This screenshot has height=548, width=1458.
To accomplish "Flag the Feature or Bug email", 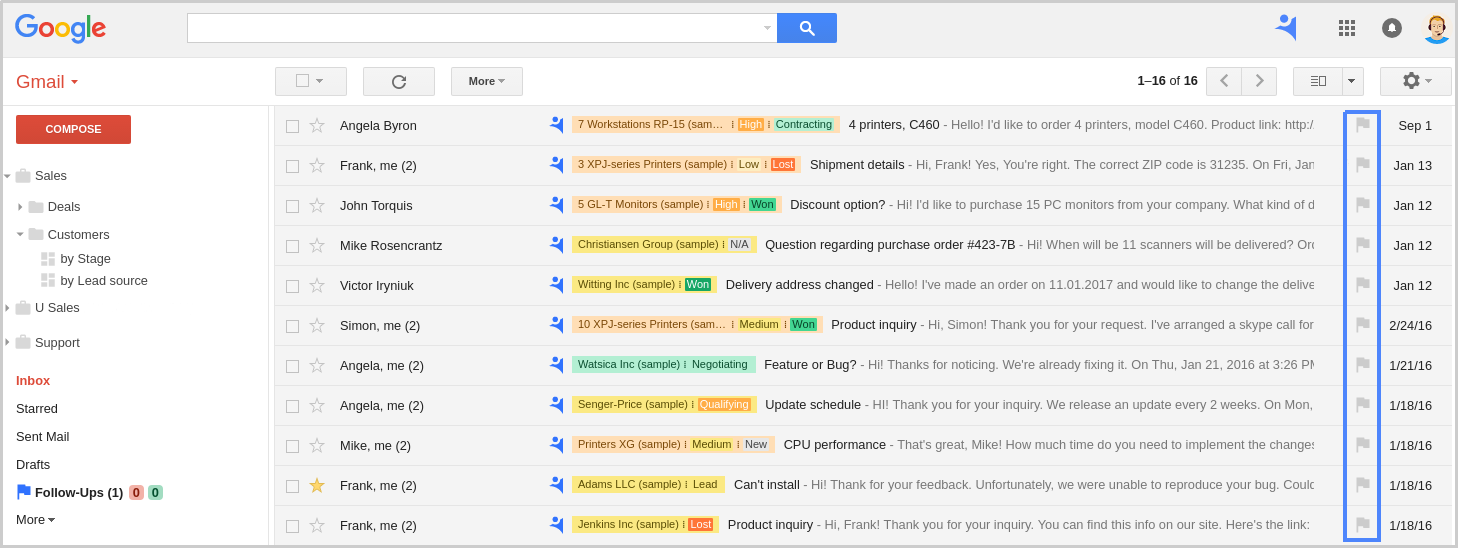I will (1362, 365).
